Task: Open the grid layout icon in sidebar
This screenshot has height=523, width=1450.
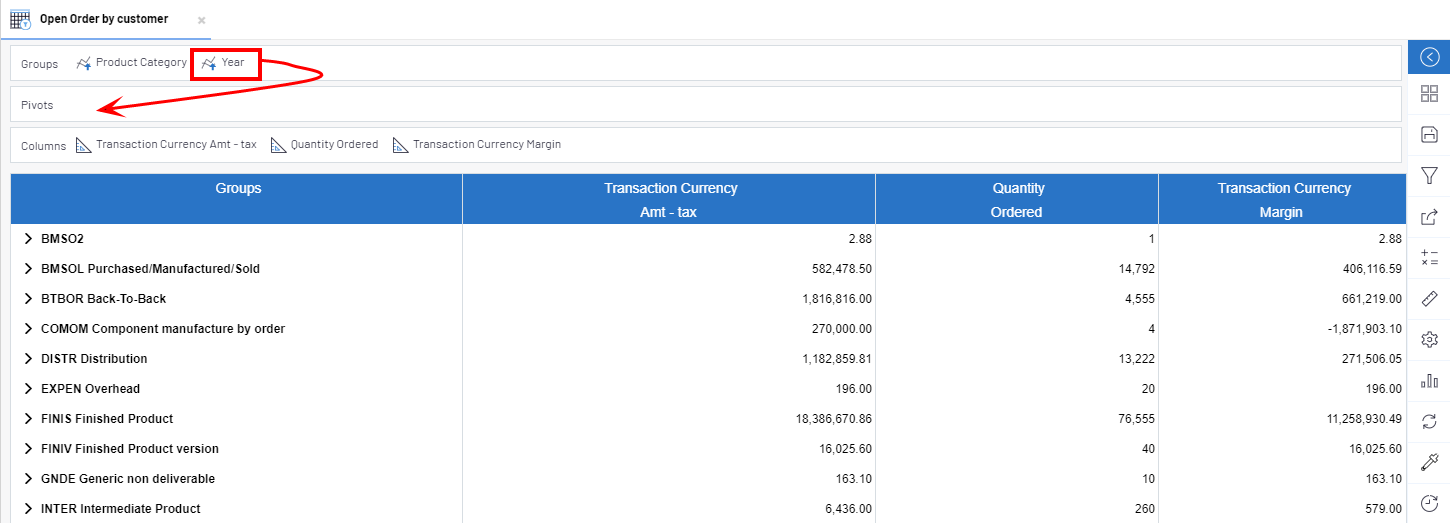Action: coord(1429,94)
